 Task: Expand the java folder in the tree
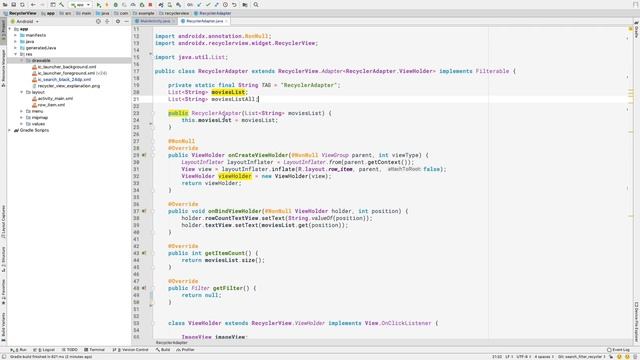coord(16,42)
